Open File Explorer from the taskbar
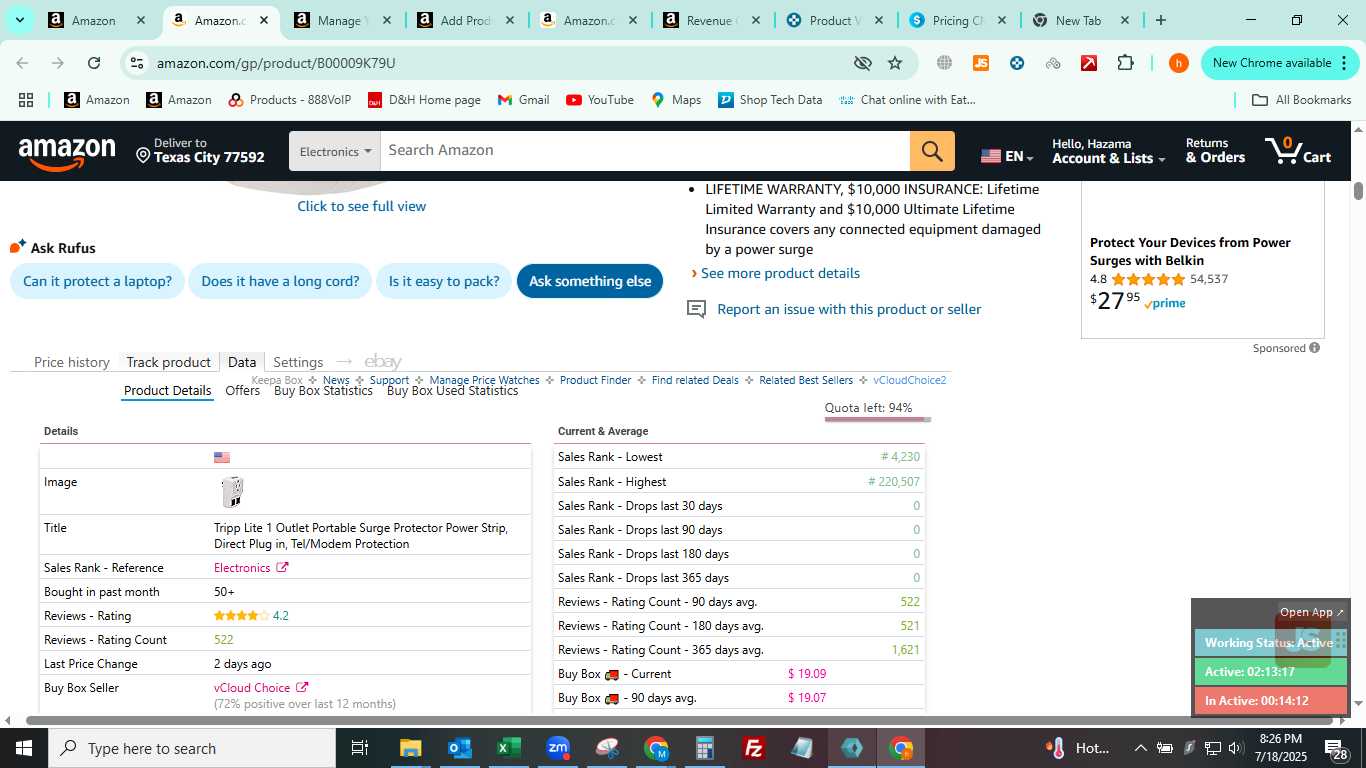This screenshot has width=1366, height=768. point(411,748)
